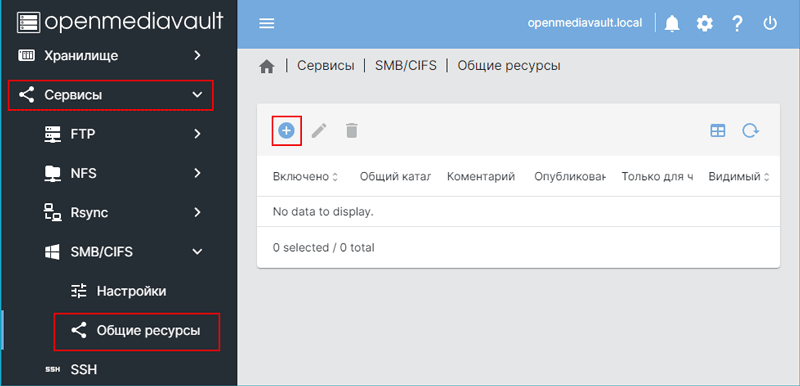Expand the Хранилище chevron

click(197, 55)
